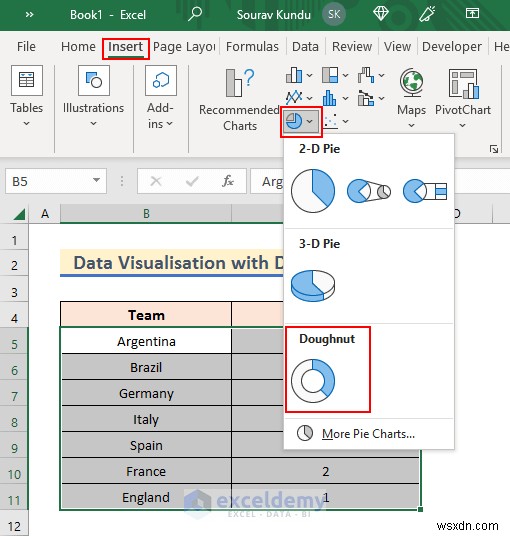Expand the Add-ins dropdown arrow

[x=170, y=124]
